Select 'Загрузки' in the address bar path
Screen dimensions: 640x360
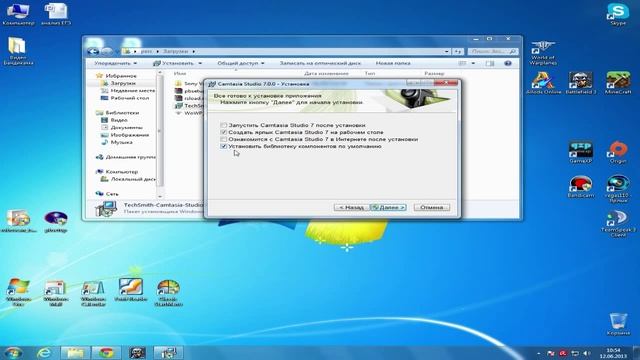(175, 51)
